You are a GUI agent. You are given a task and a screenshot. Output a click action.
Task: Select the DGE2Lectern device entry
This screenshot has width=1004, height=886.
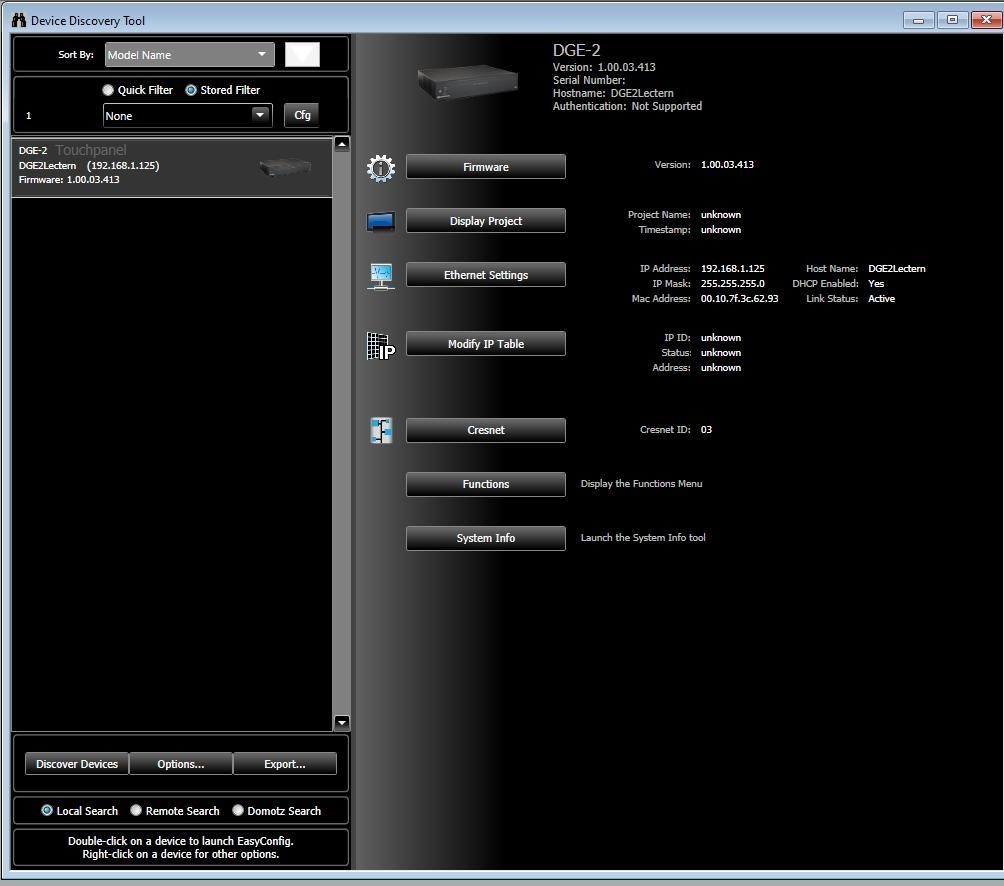click(x=172, y=168)
